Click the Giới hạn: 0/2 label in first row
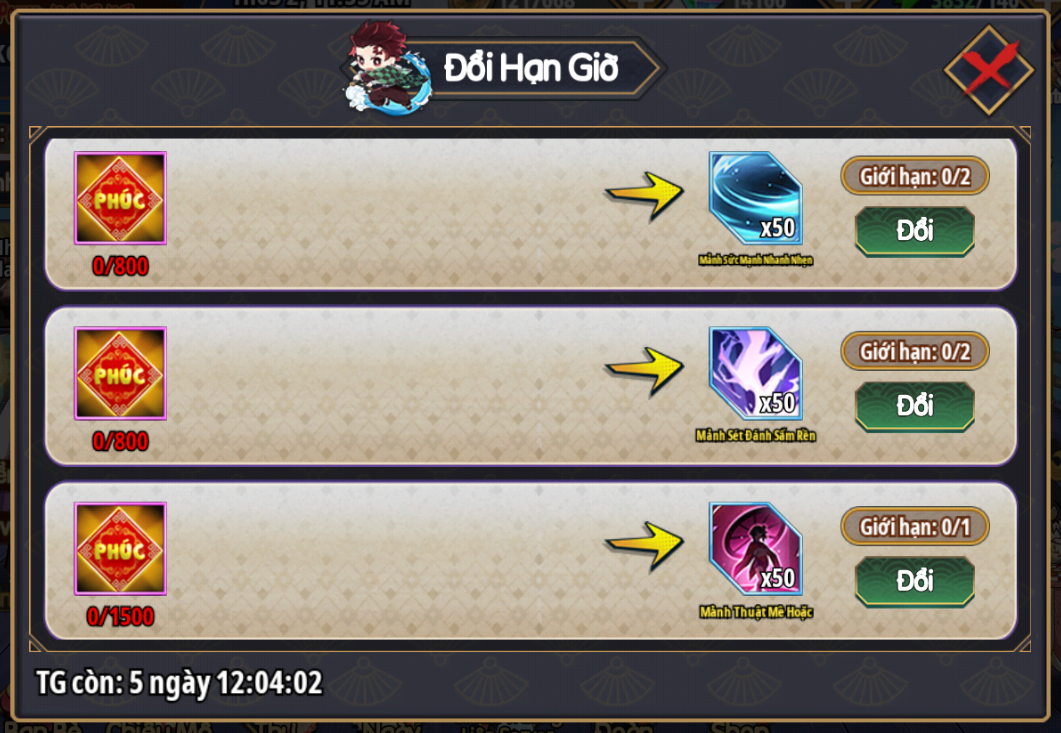The image size is (1061, 733). click(x=915, y=177)
